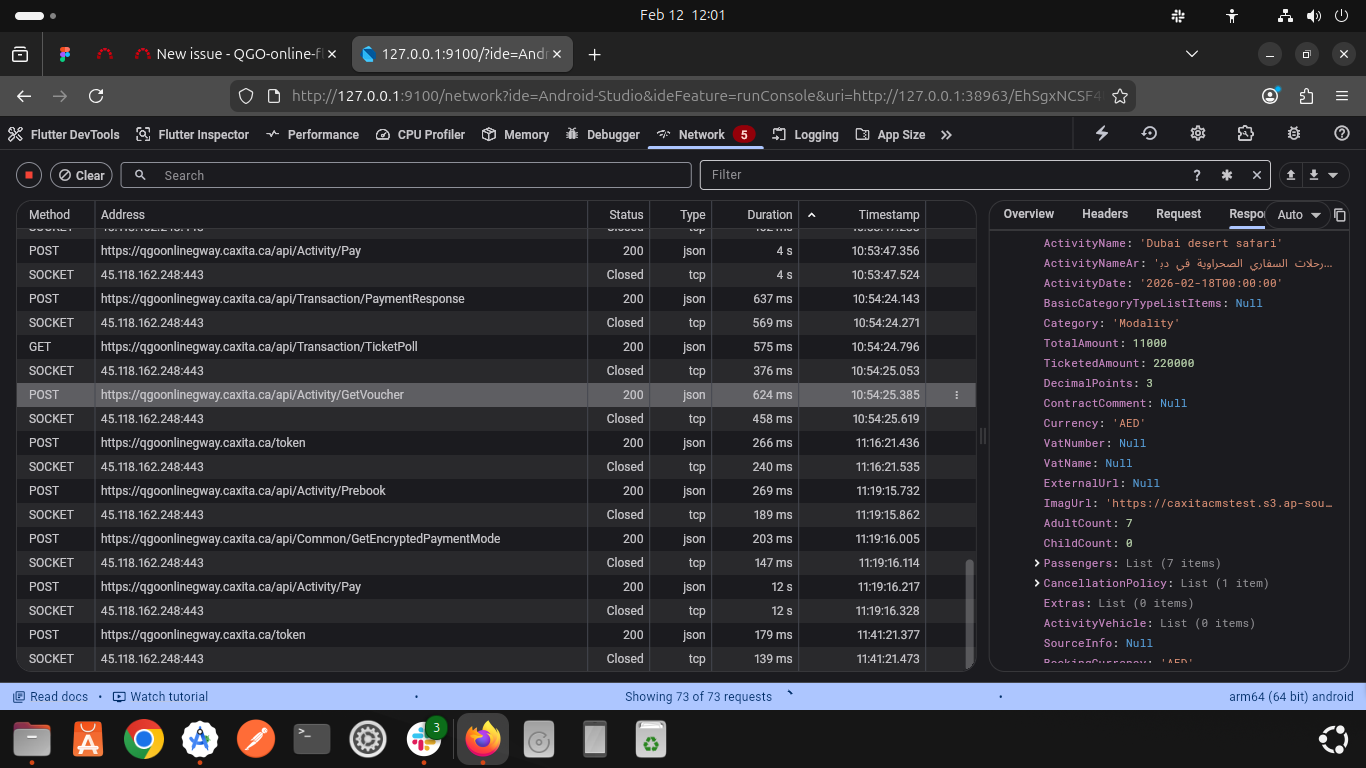Stop recording network traffic
Viewport: 1366px width, 768px height.
[x=29, y=175]
